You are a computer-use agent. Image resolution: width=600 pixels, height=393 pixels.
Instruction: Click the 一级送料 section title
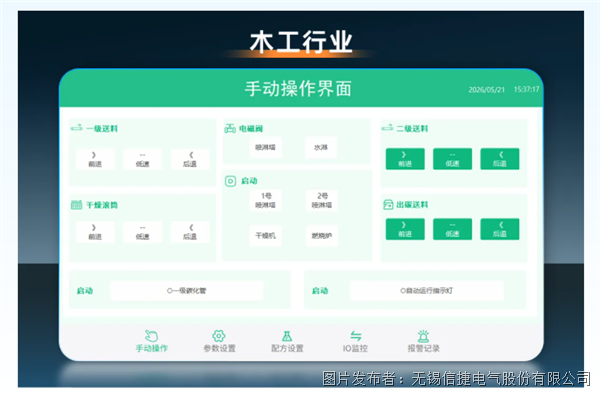coord(102,129)
